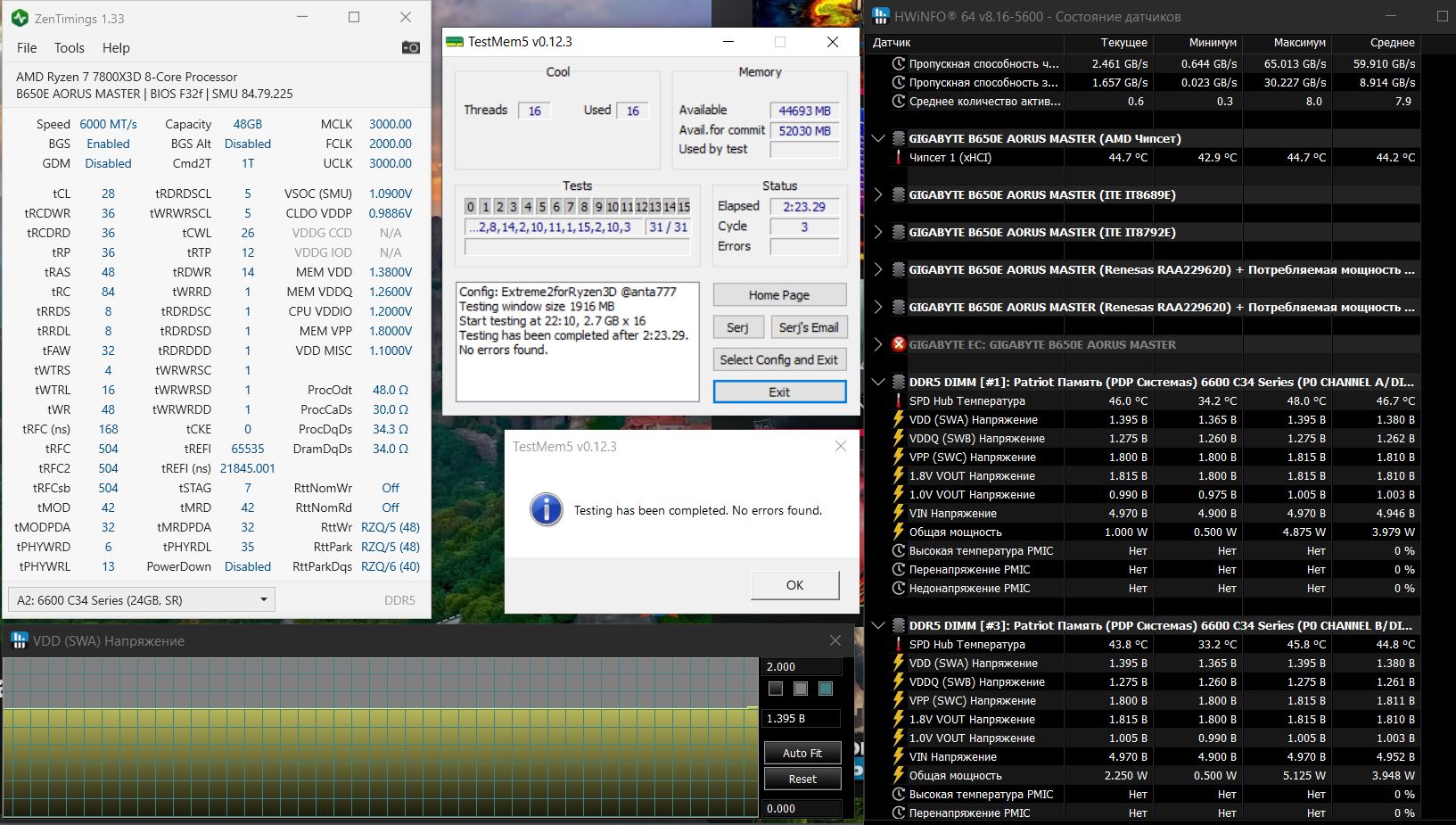Click the chip icon of the ITE IT8792E group
Screen dimensions: 1456x825
[899, 232]
